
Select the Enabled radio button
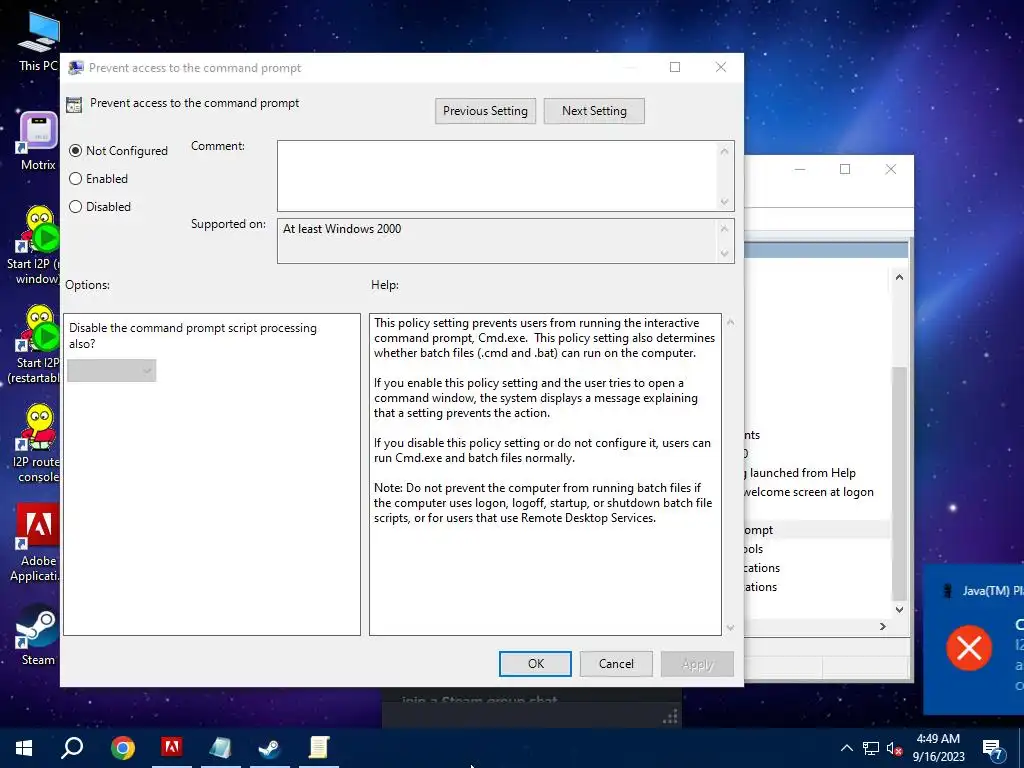coord(76,179)
